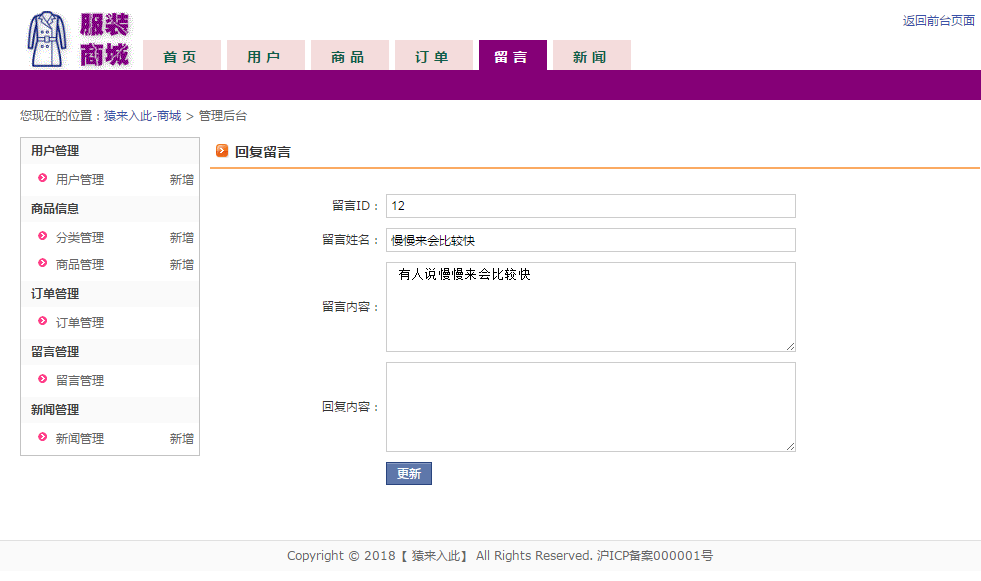981x581 pixels.
Task: Click the pink bullet icon next to 用户管理
Action: [43, 178]
